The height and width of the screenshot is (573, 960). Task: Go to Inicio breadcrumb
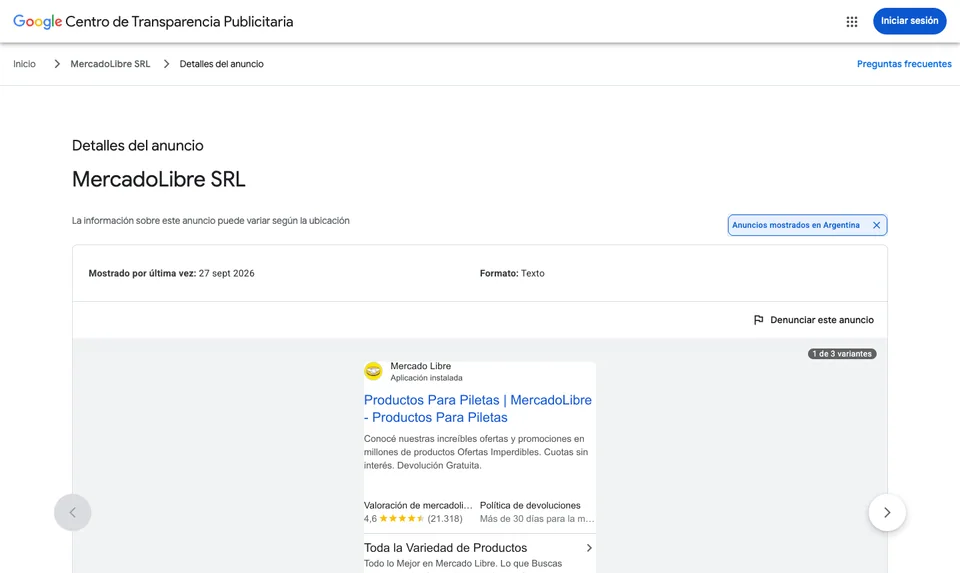(24, 64)
